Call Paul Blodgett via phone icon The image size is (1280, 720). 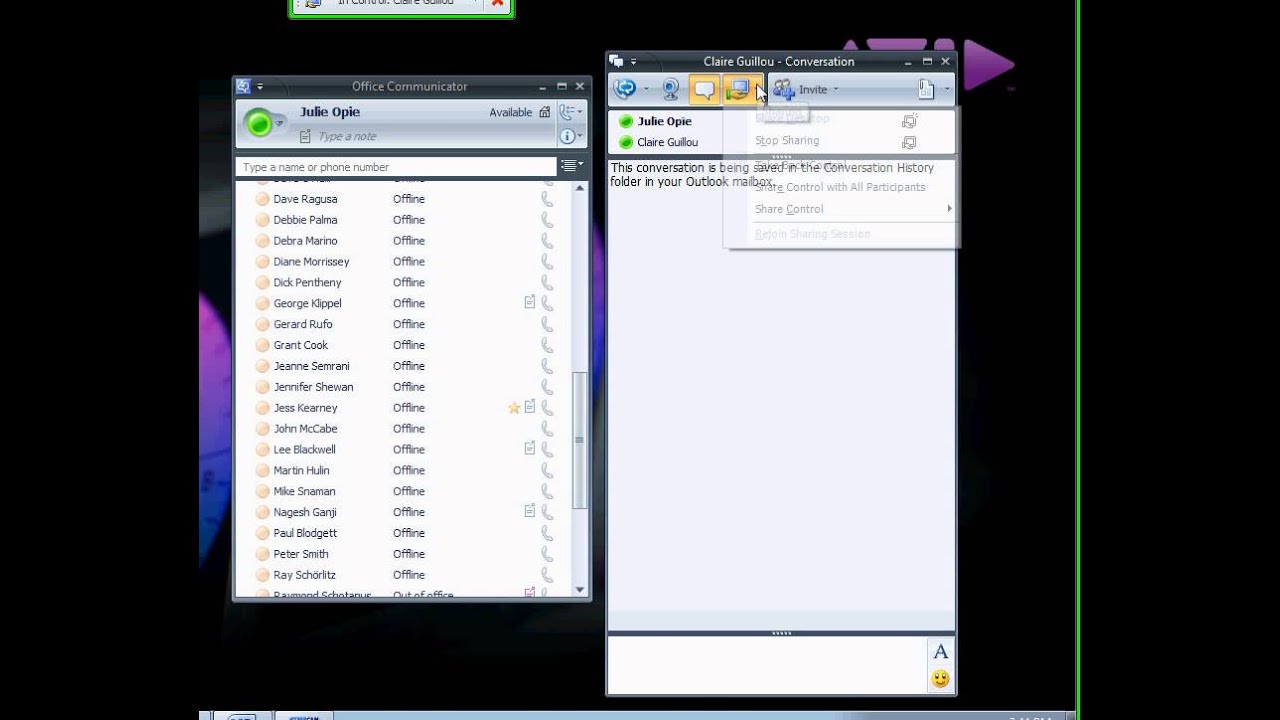[x=547, y=533]
